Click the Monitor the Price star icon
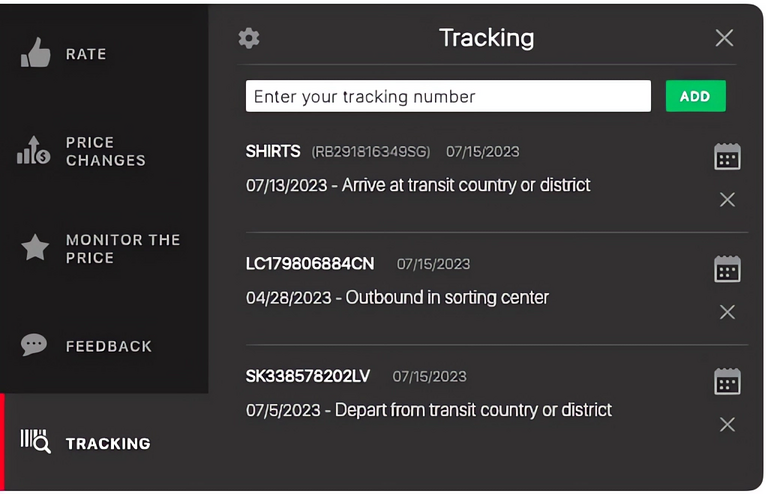Viewport: 768px width, 494px height. 35,248
